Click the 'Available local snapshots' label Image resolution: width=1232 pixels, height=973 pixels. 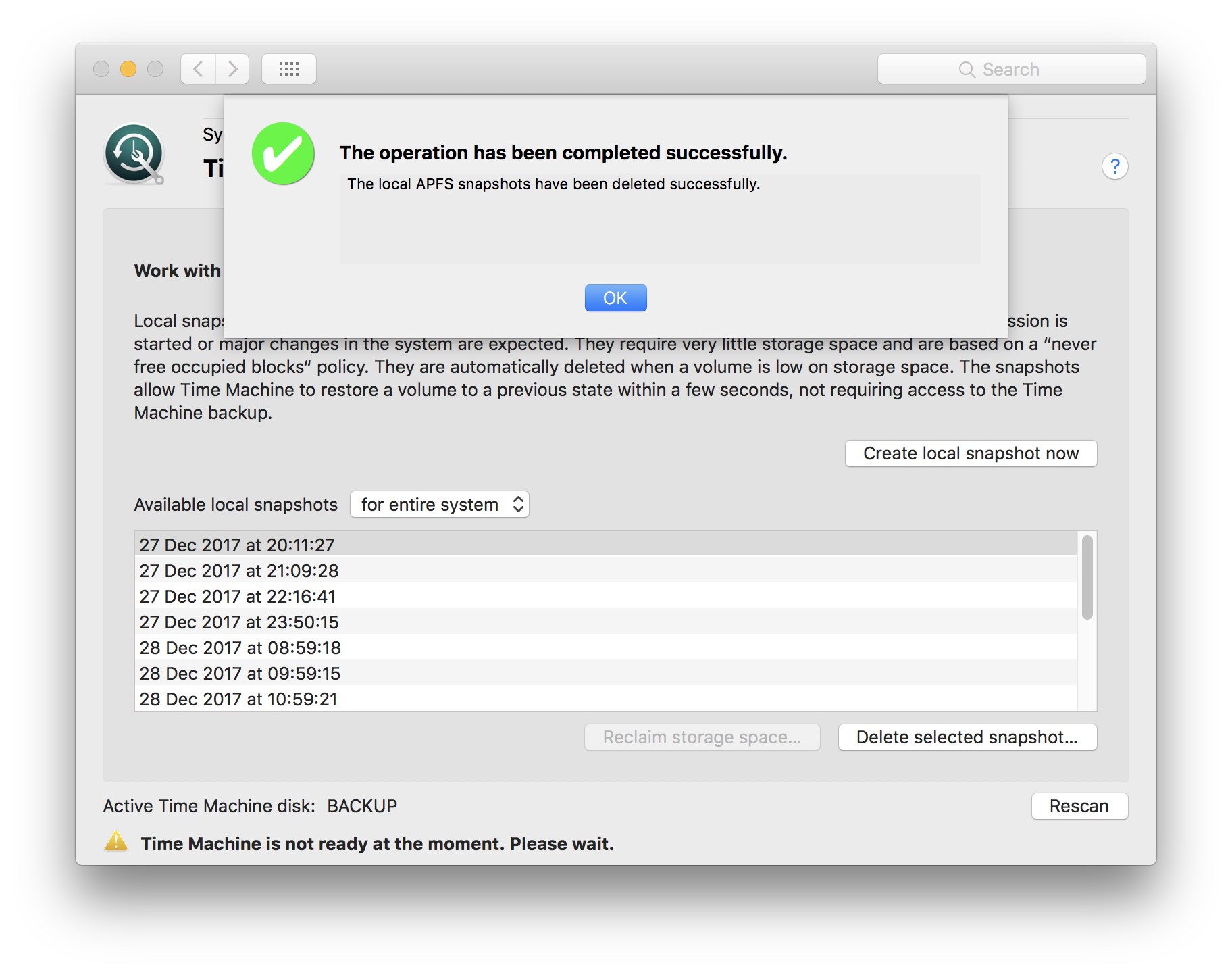[x=236, y=505]
